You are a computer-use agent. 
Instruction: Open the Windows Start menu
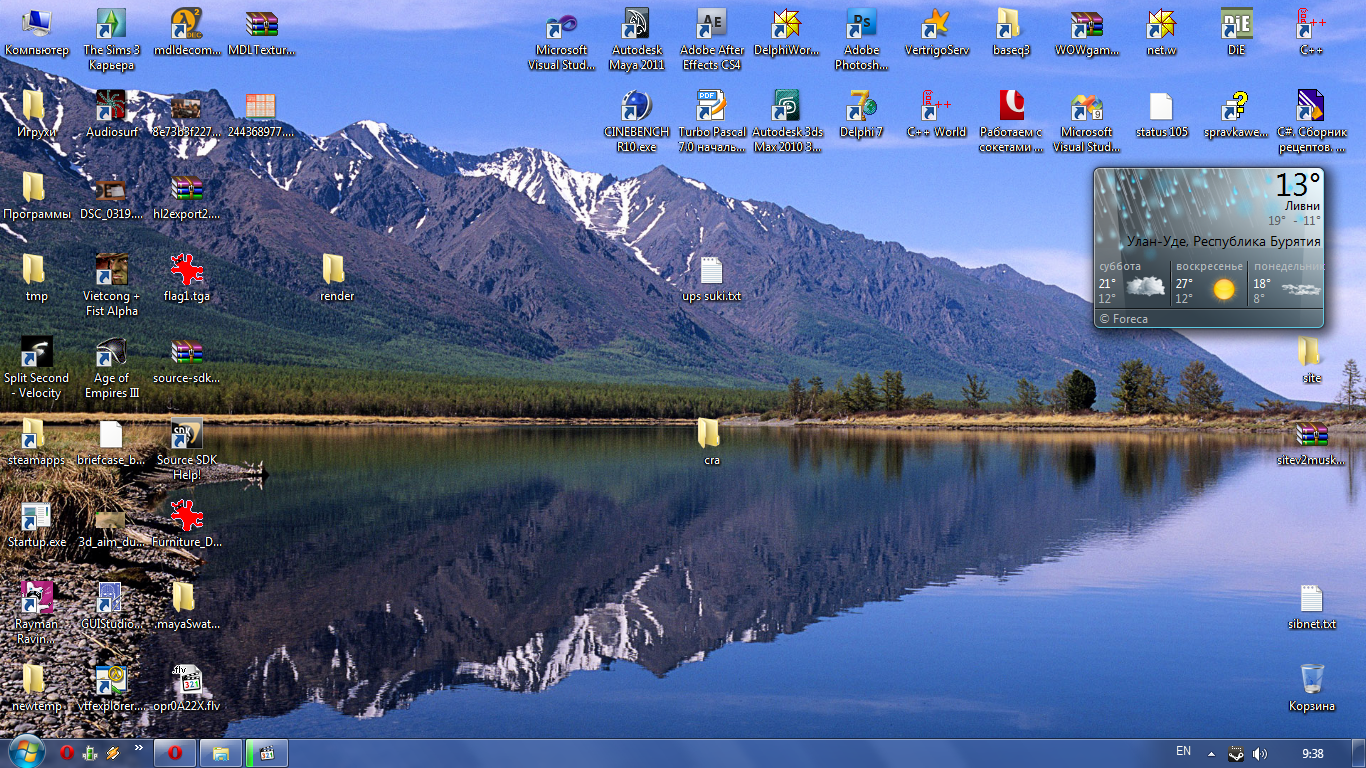[x=25, y=752]
